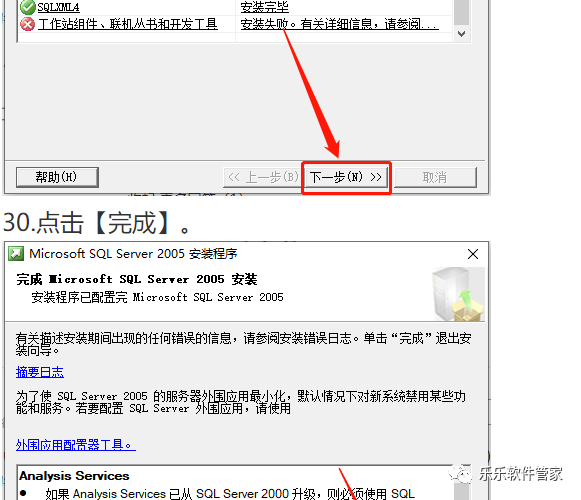
Task: Click the green check icon beside SQLXML4
Action: (28, 7)
